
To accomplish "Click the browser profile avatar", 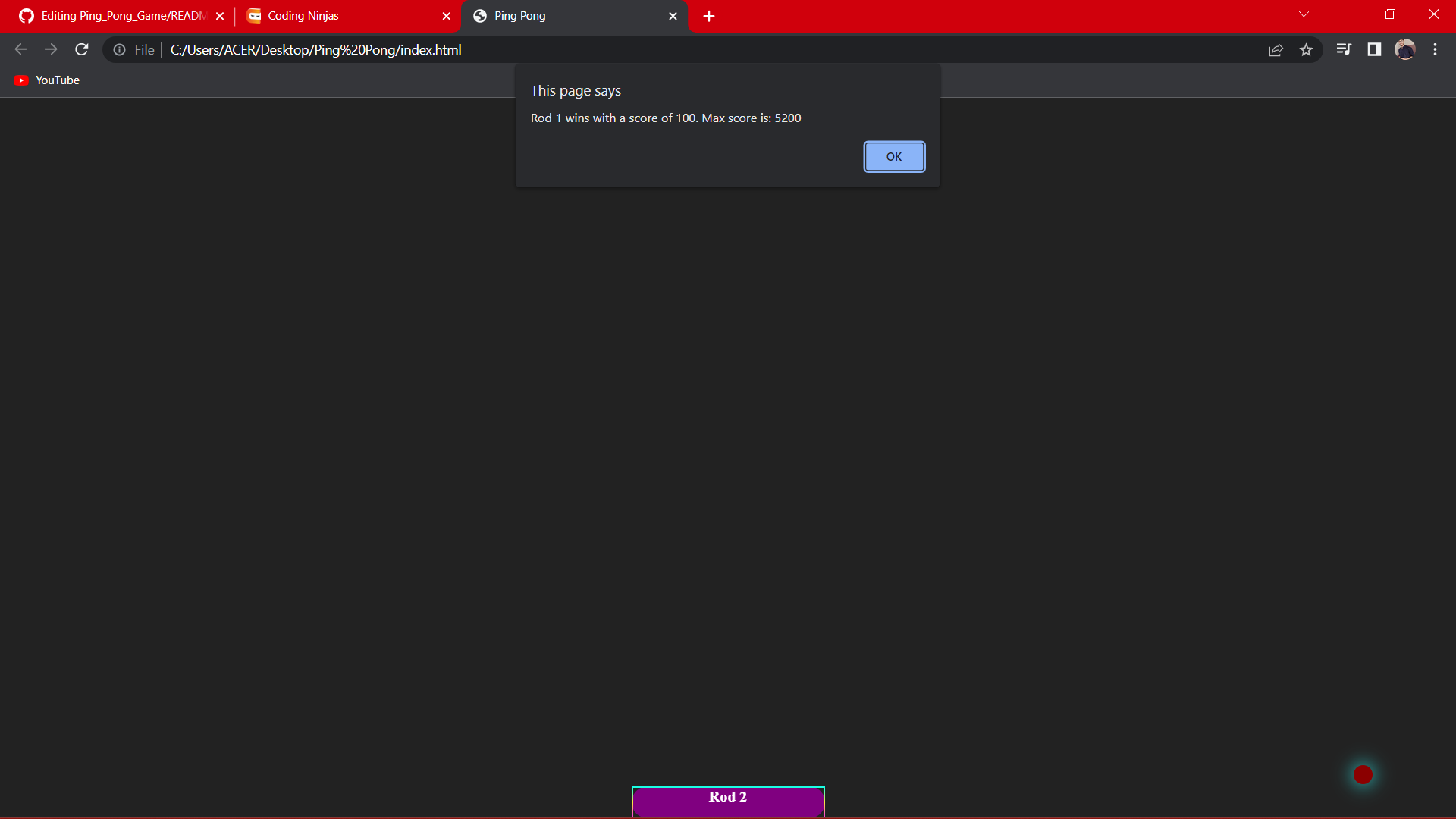I will coord(1406,49).
